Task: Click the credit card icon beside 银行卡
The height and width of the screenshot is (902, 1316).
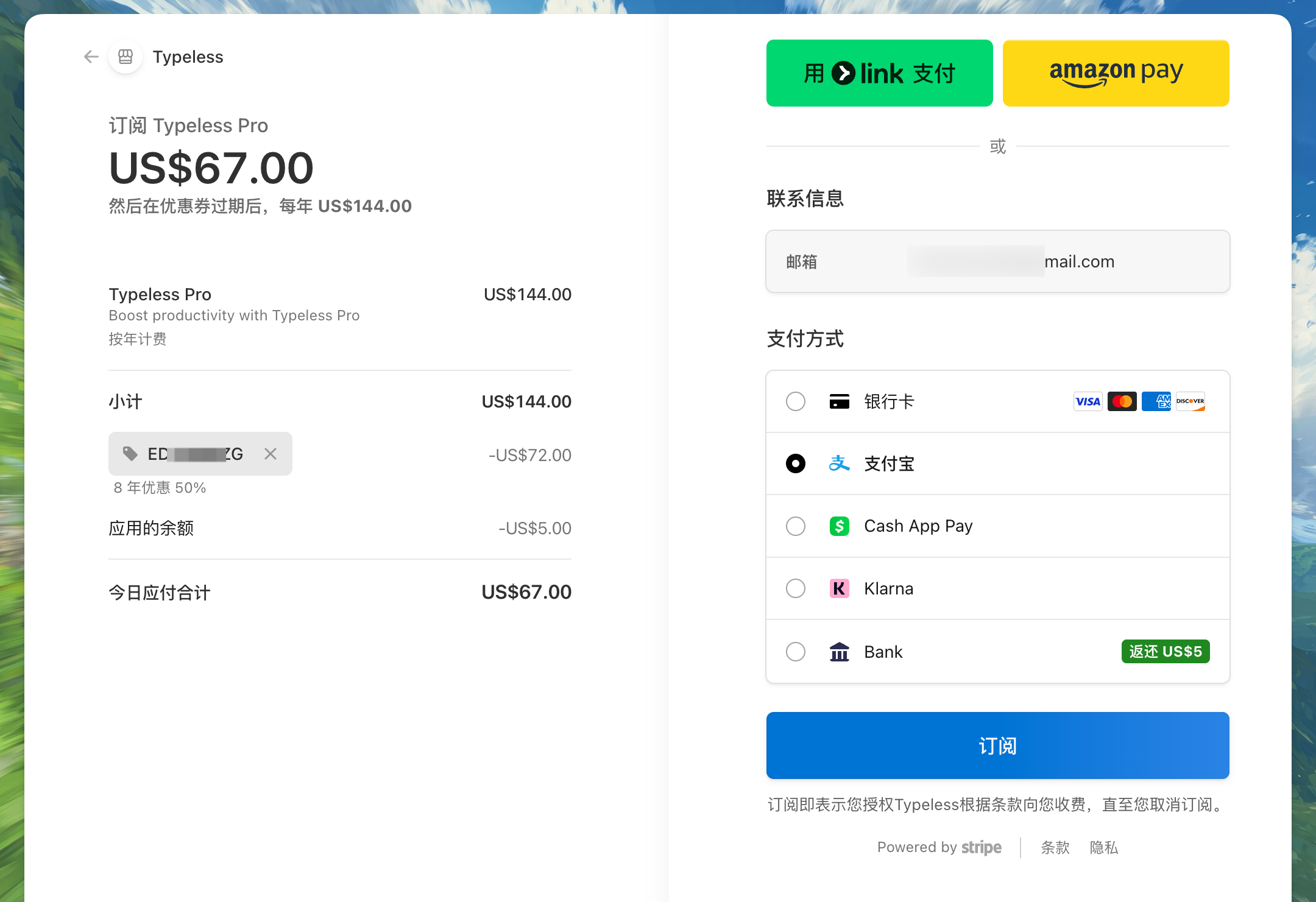Action: coord(839,401)
